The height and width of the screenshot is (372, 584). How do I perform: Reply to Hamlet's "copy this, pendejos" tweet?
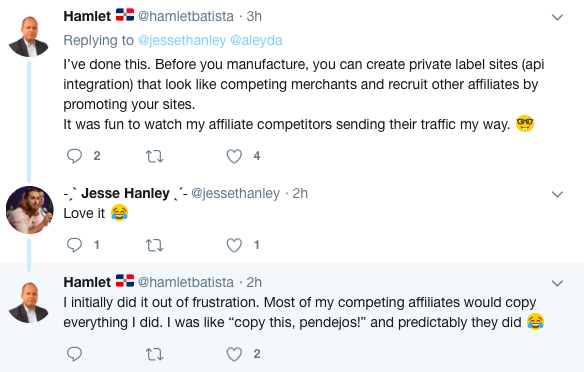click(74, 354)
